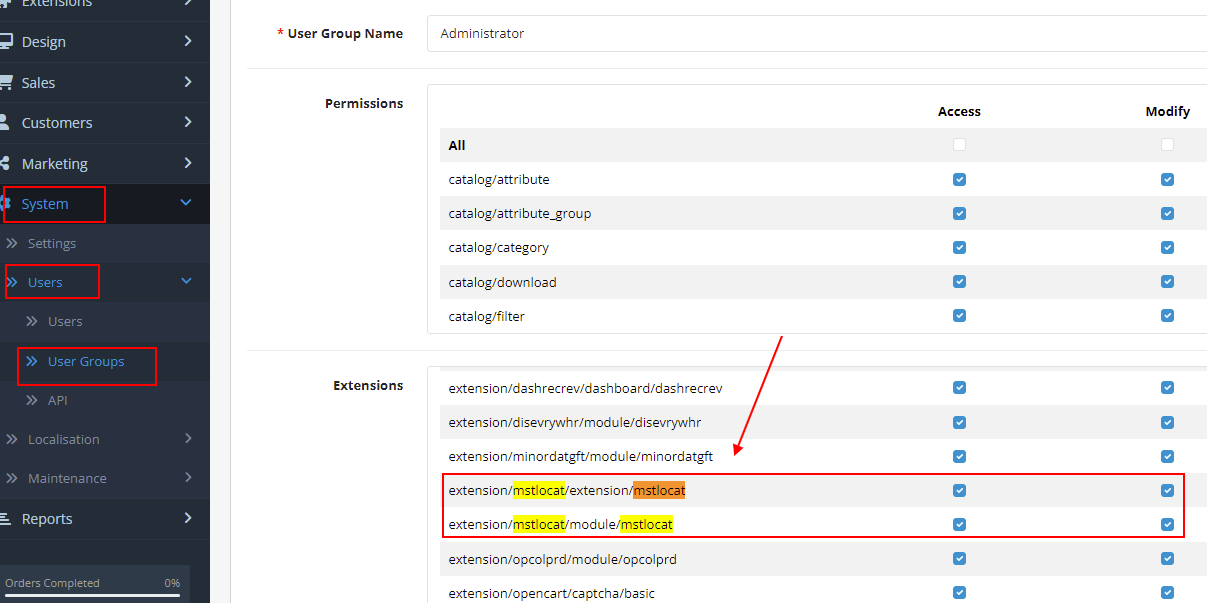Click the Design monitor icon in sidebar
1207x603 pixels.
(x=5, y=42)
